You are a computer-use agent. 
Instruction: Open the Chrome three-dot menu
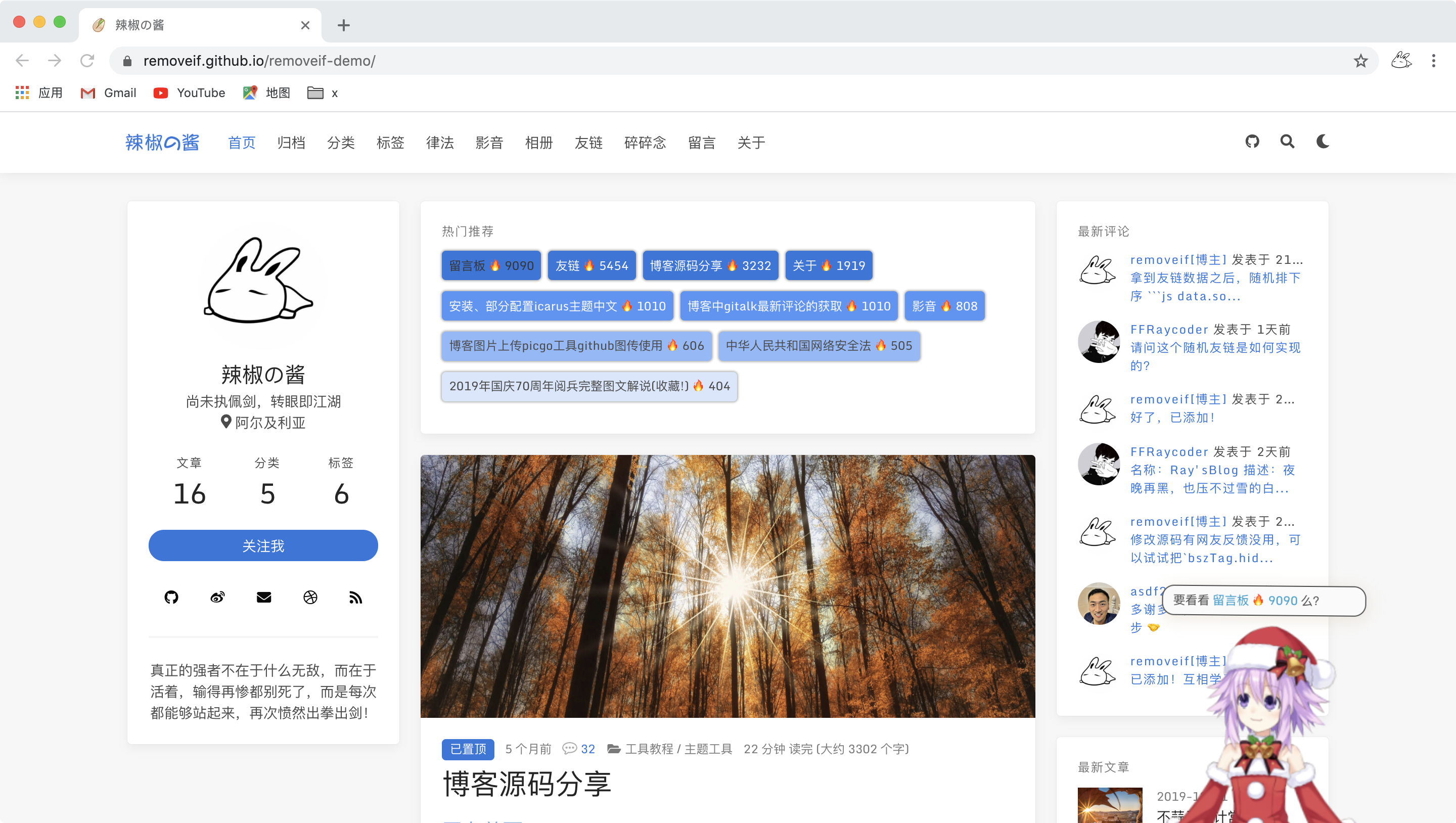pyautogui.click(x=1433, y=61)
